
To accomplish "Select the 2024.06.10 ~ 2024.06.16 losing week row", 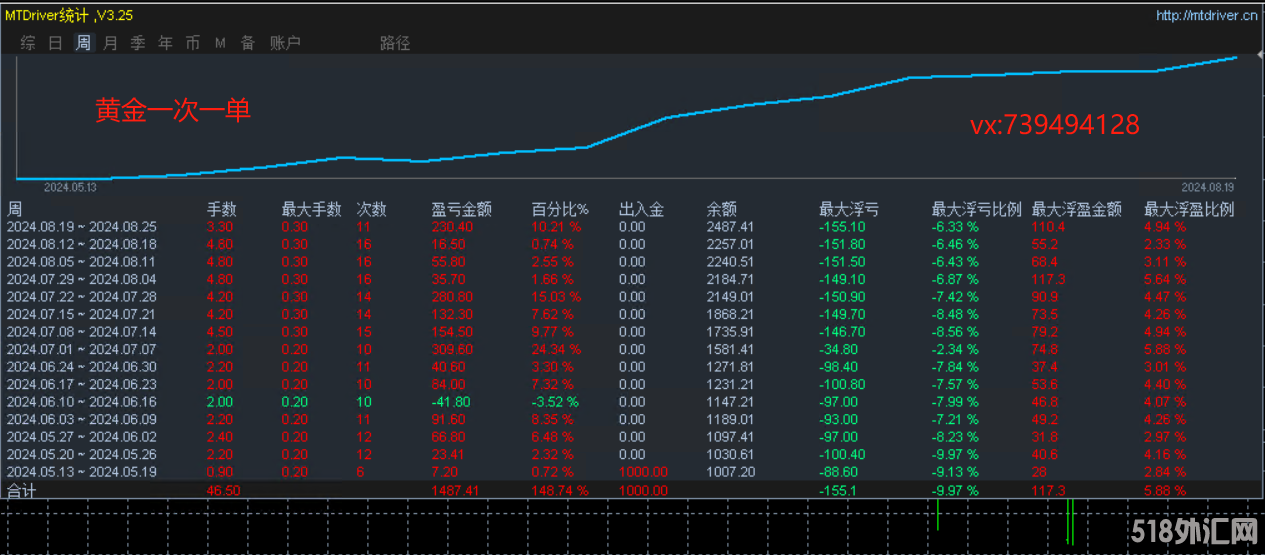I will click(82, 401).
